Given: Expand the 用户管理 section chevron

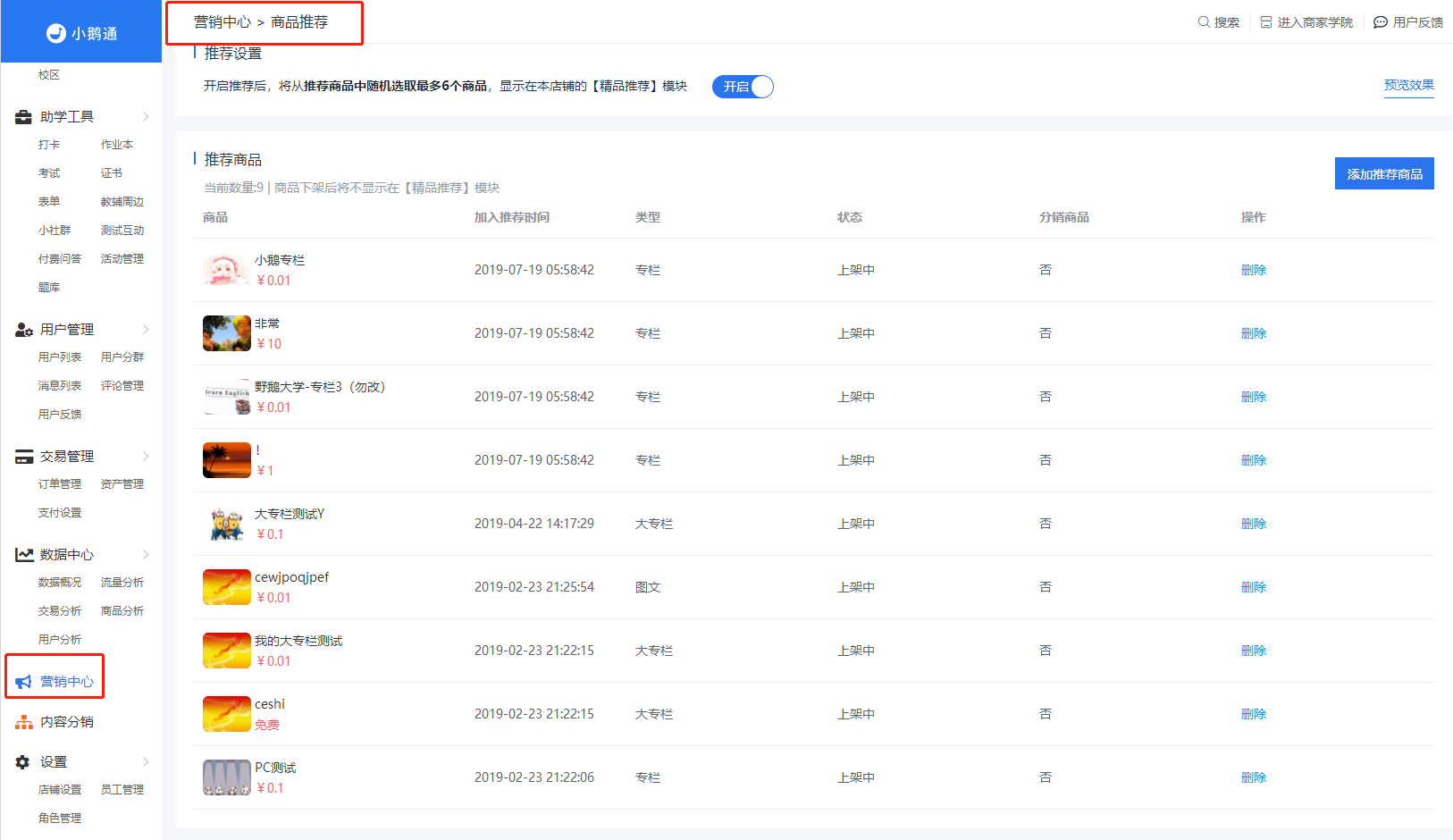Looking at the screenshot, I should pos(146,330).
